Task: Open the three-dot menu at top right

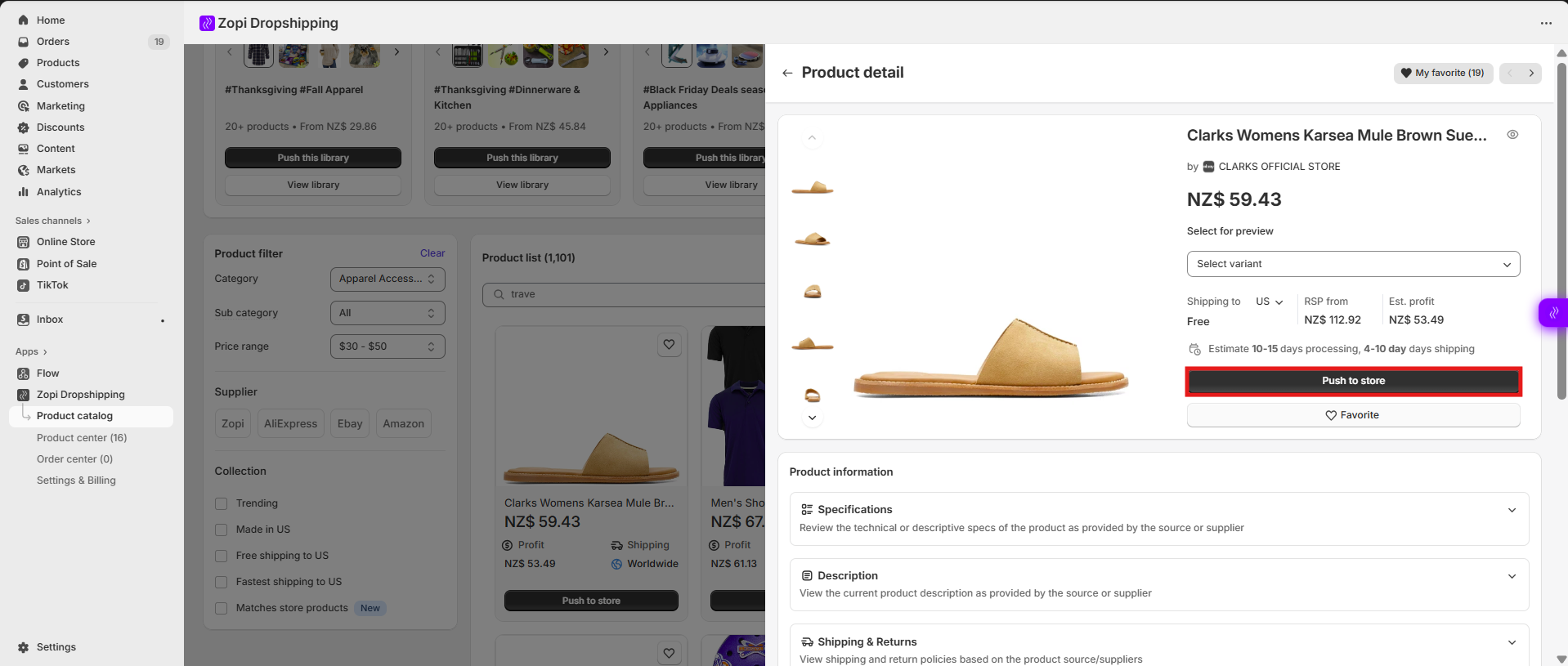Action: click(1545, 23)
